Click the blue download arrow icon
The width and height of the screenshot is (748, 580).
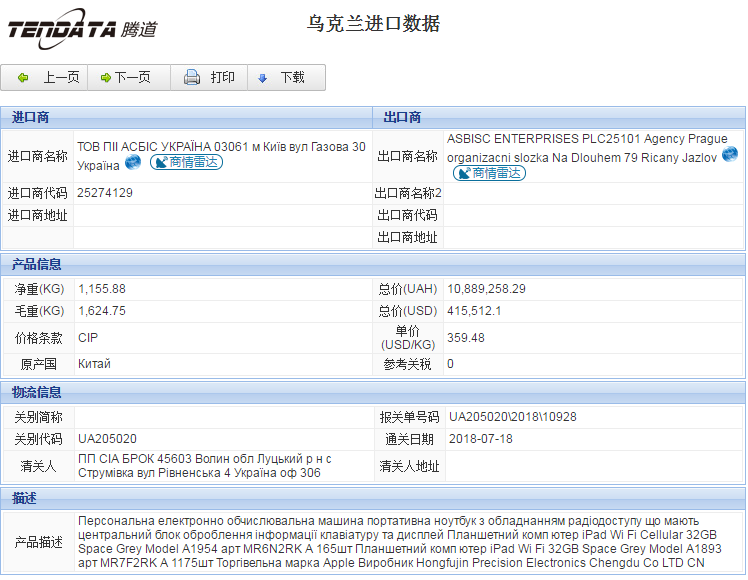tap(263, 78)
